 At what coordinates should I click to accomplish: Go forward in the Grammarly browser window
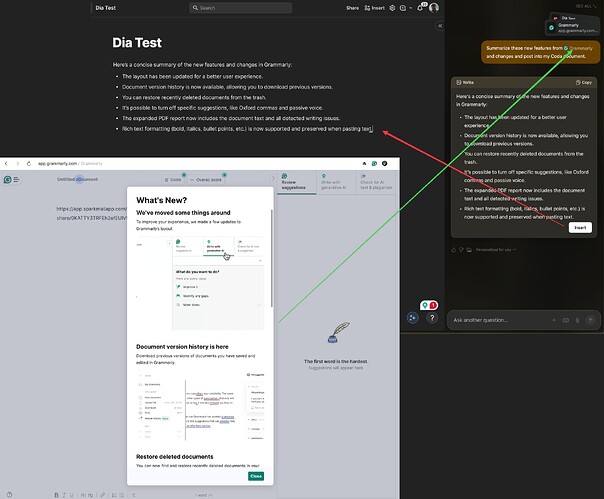(x=17, y=163)
